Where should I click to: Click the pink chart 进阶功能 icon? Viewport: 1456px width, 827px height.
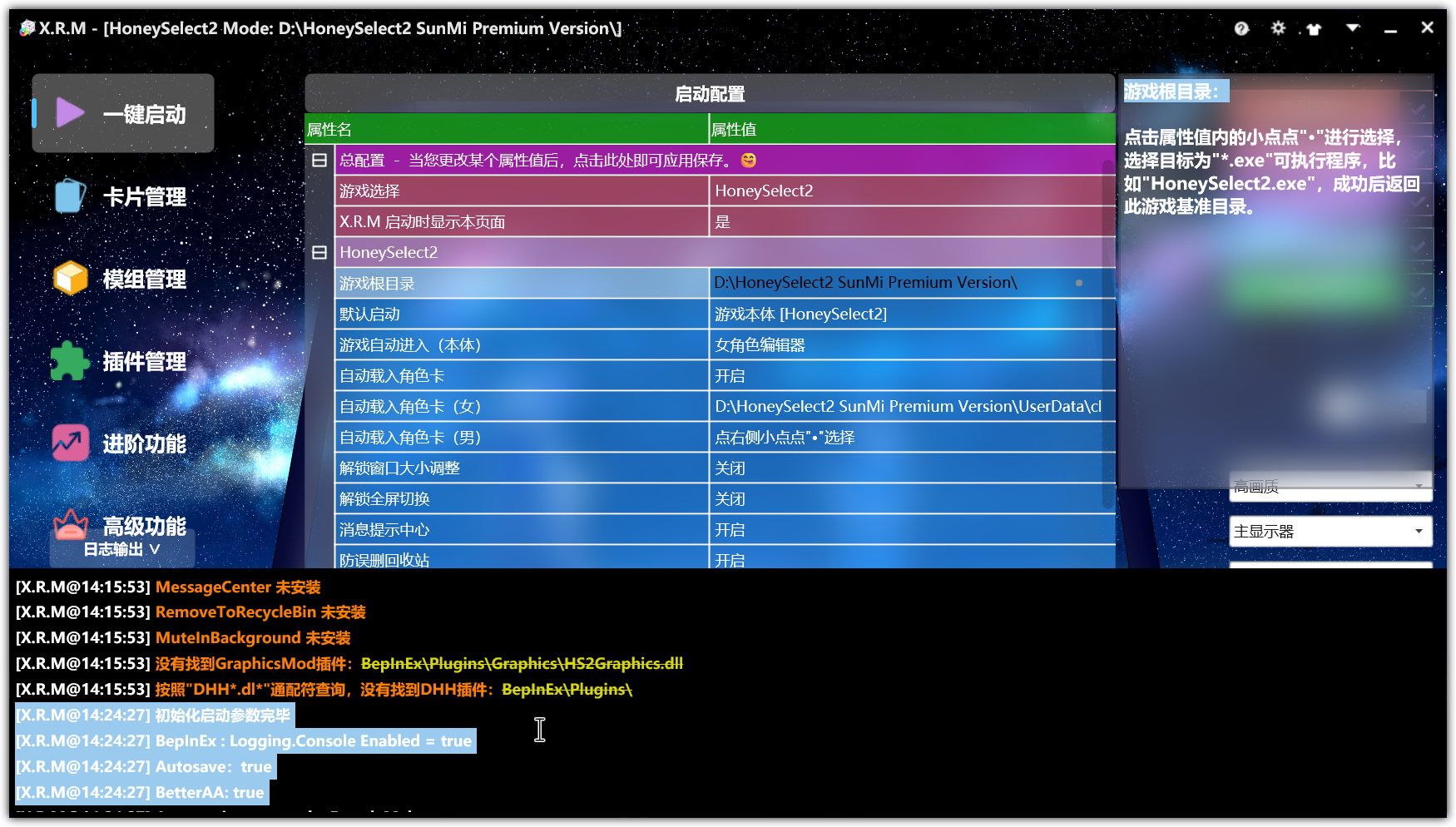[70, 443]
